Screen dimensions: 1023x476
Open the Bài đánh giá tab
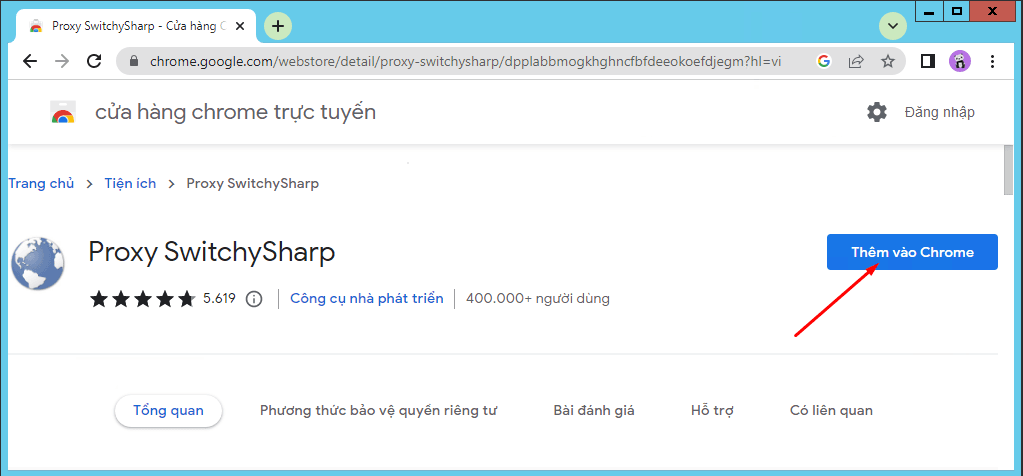pos(594,411)
